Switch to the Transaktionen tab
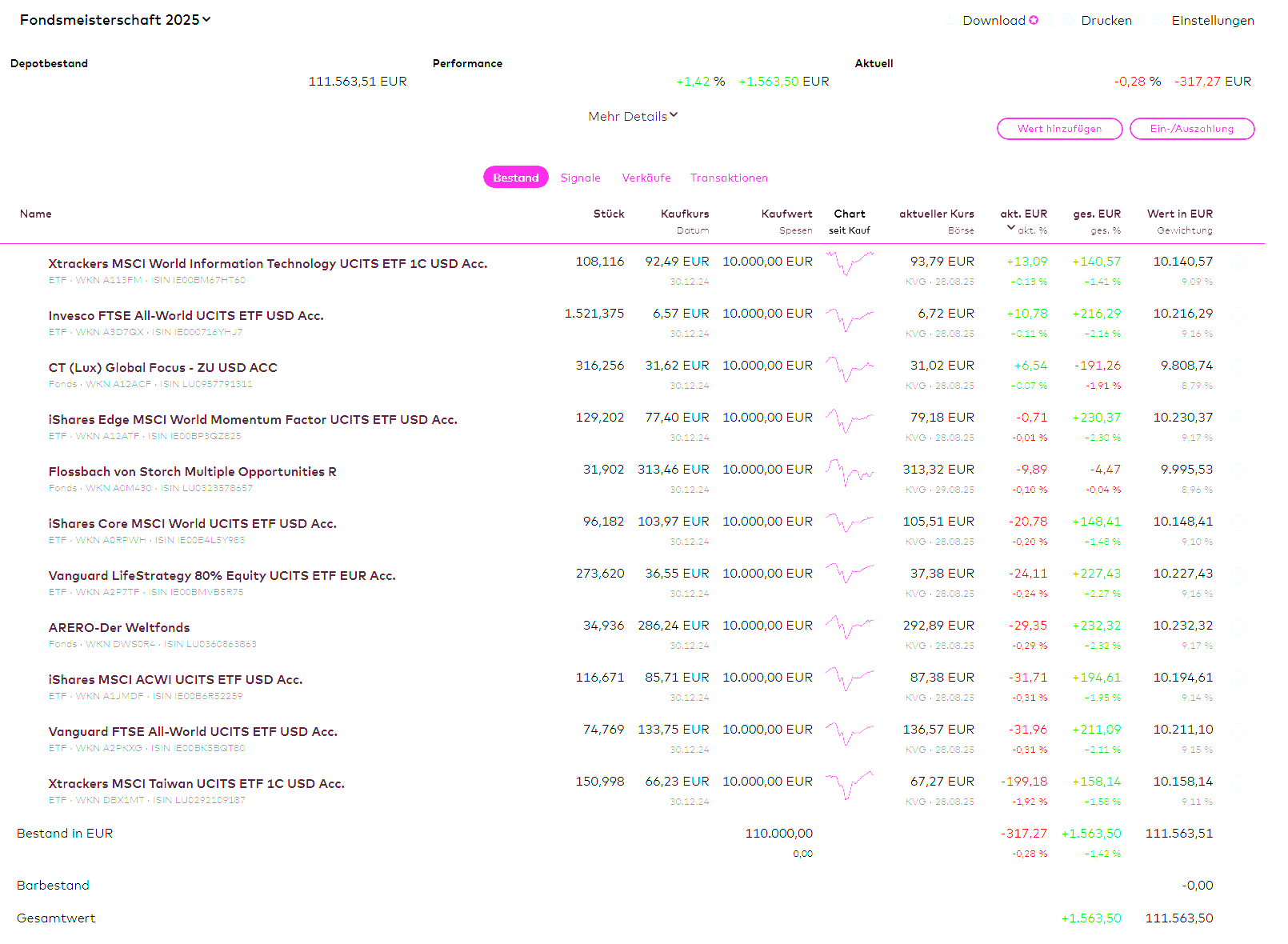Viewport: 1288px width, 944px height. pyautogui.click(x=729, y=178)
